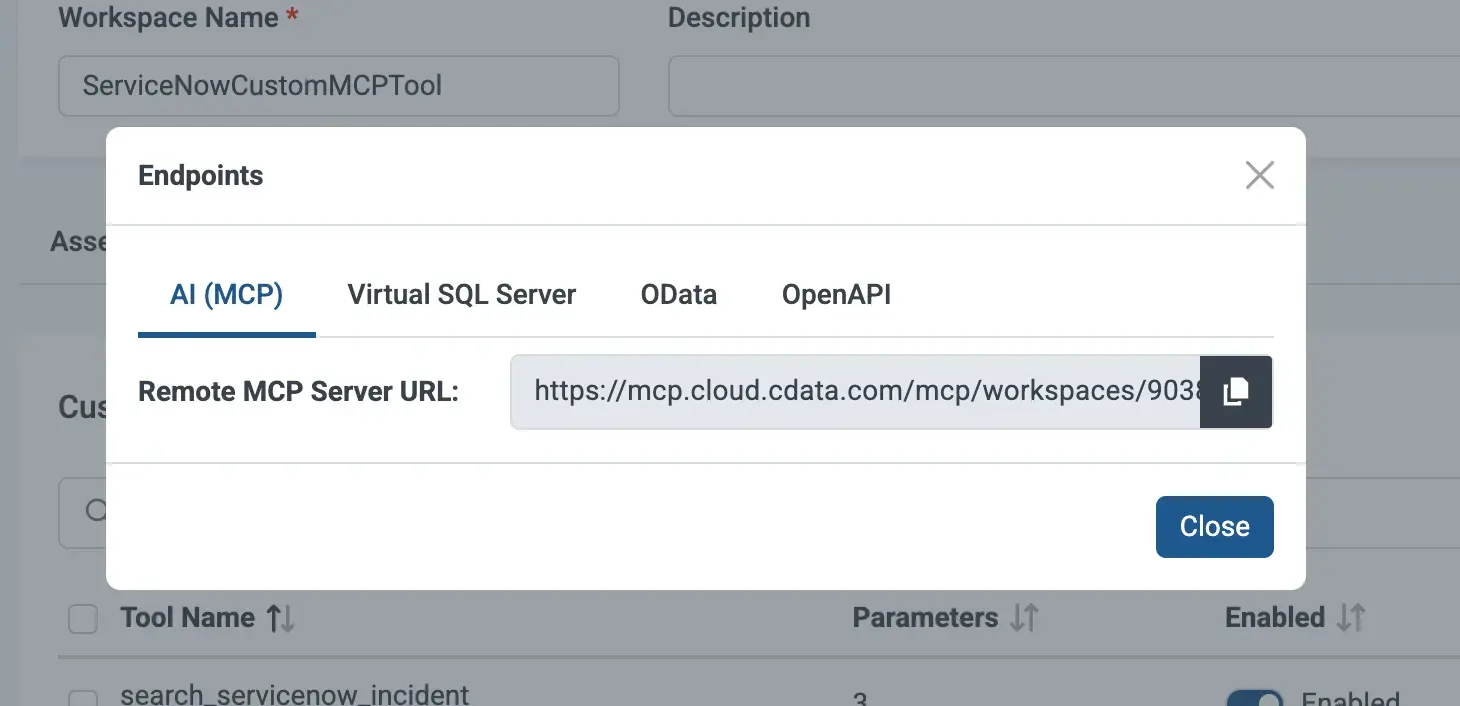1460x706 pixels.
Task: Select the AI (MCP) tab
Action: [226, 294]
